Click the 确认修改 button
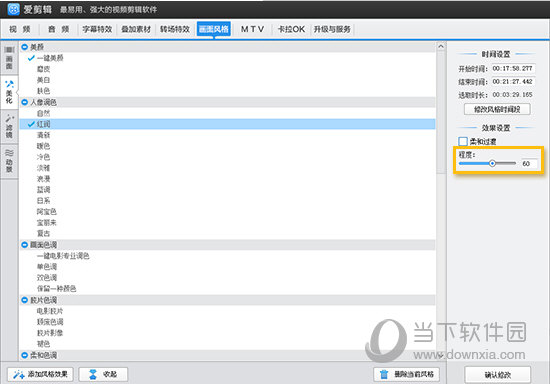This screenshot has width=550, height=384. tap(497, 375)
